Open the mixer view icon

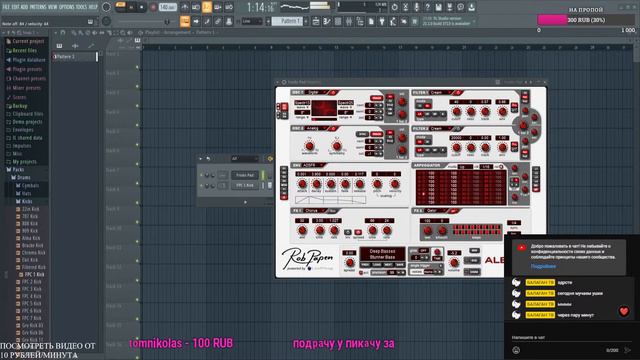[349, 21]
